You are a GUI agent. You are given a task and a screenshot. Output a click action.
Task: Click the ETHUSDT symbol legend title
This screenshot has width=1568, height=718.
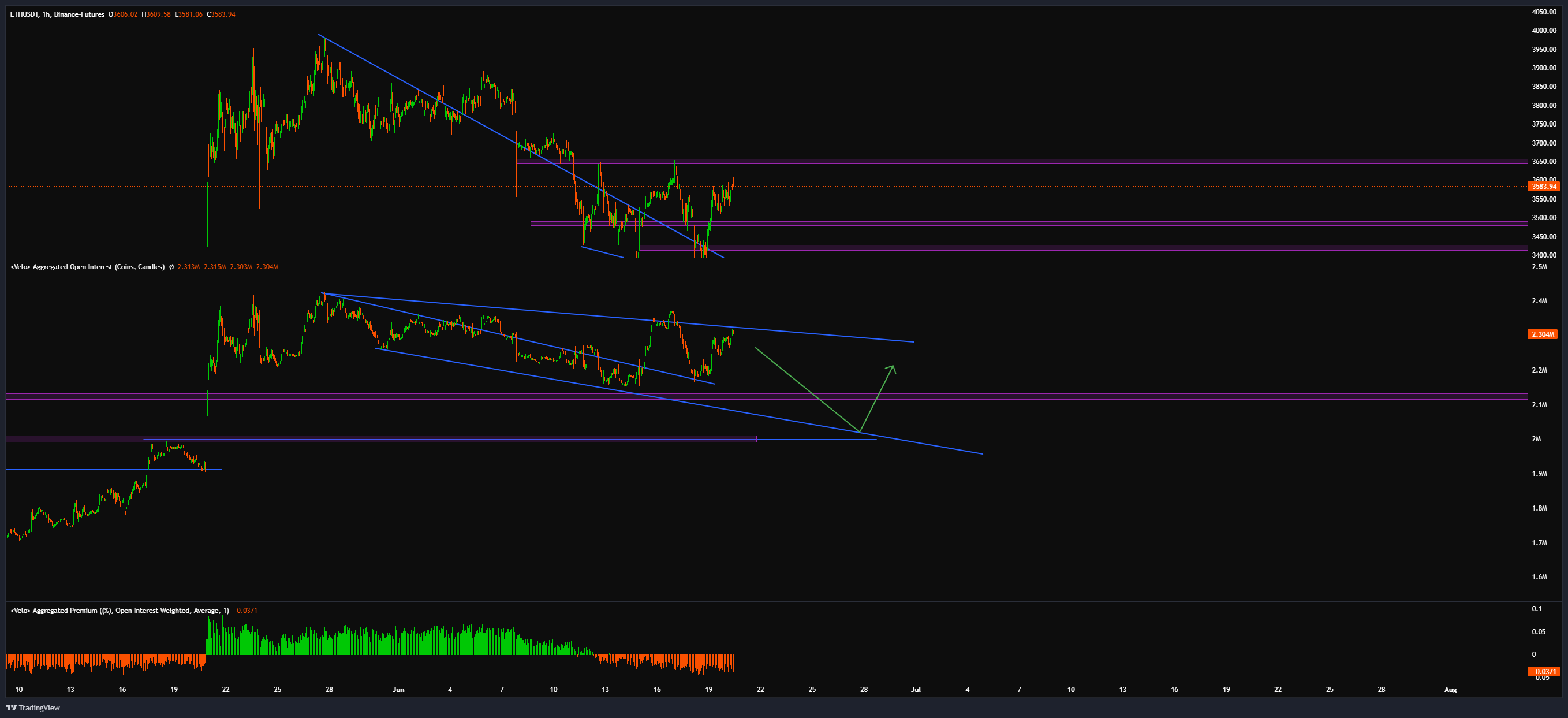click(24, 14)
